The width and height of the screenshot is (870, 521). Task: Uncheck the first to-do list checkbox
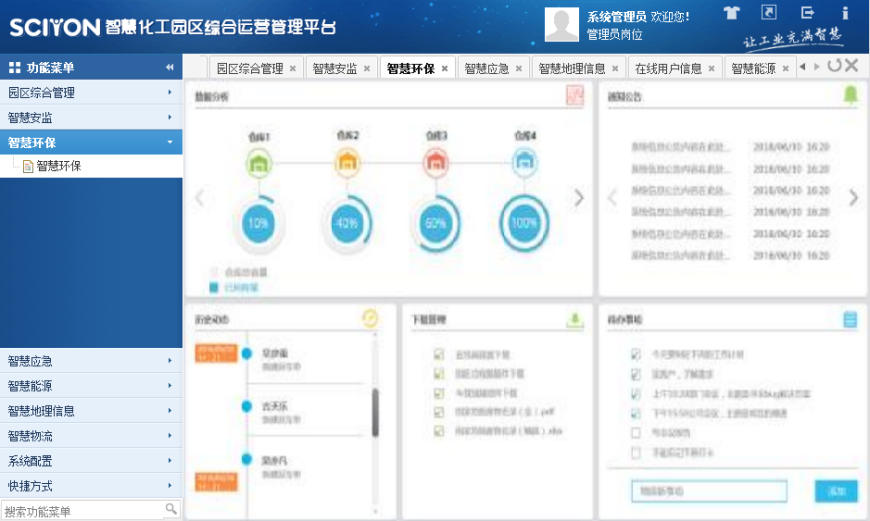[635, 355]
